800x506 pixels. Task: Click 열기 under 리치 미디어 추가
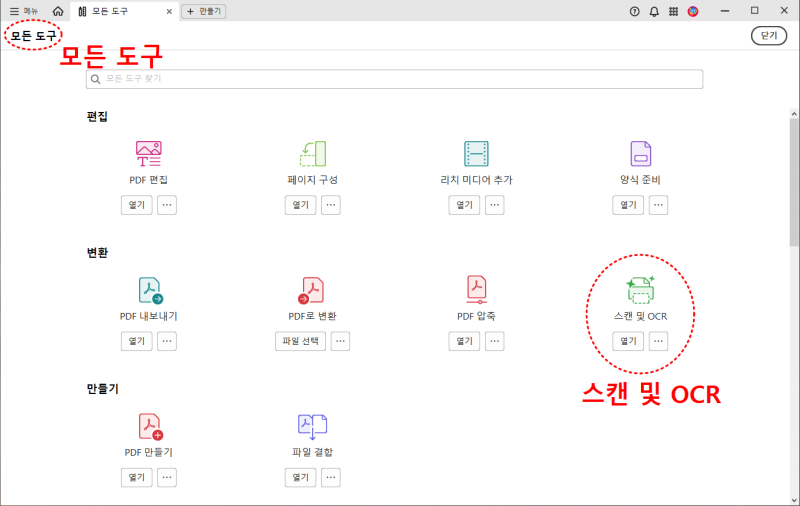click(x=464, y=205)
